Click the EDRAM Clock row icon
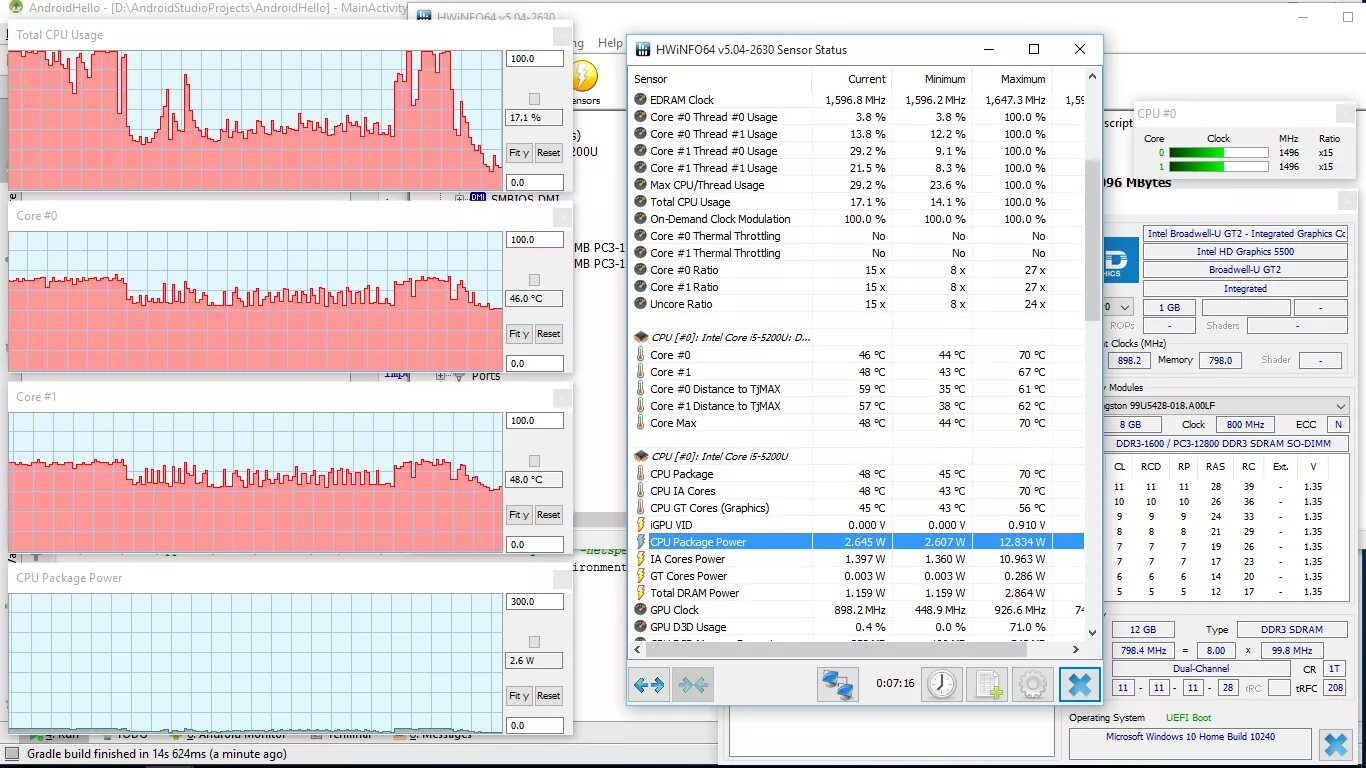Screen dimensions: 1366x768 pyautogui.click(x=641, y=100)
